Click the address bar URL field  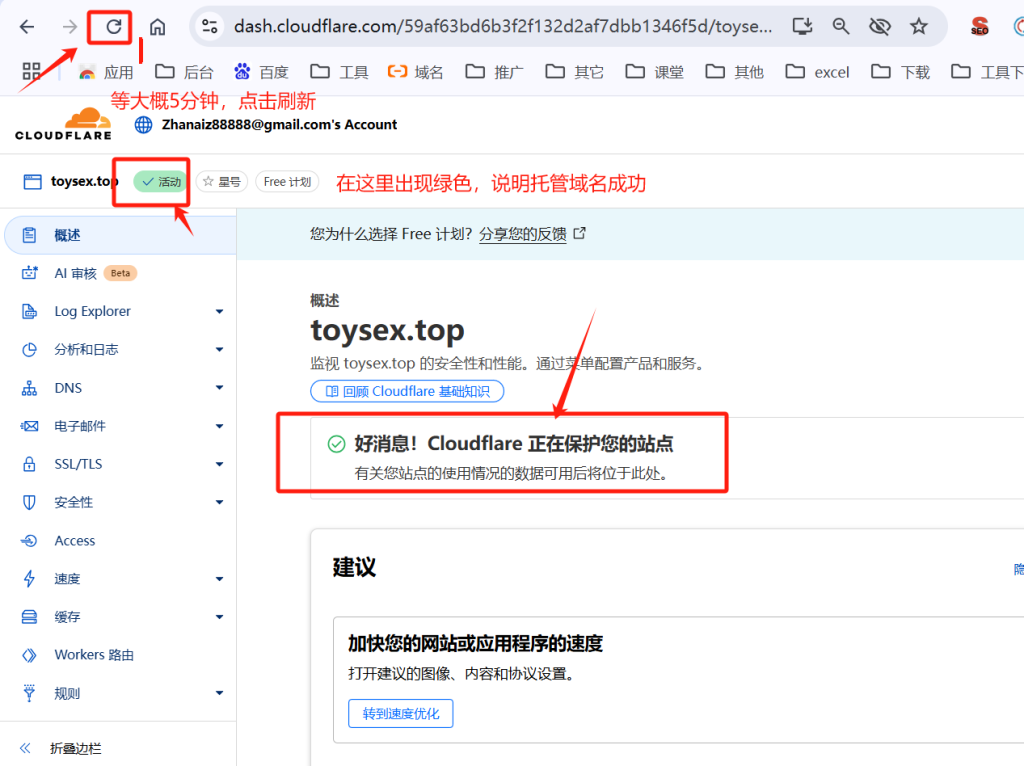pos(503,27)
